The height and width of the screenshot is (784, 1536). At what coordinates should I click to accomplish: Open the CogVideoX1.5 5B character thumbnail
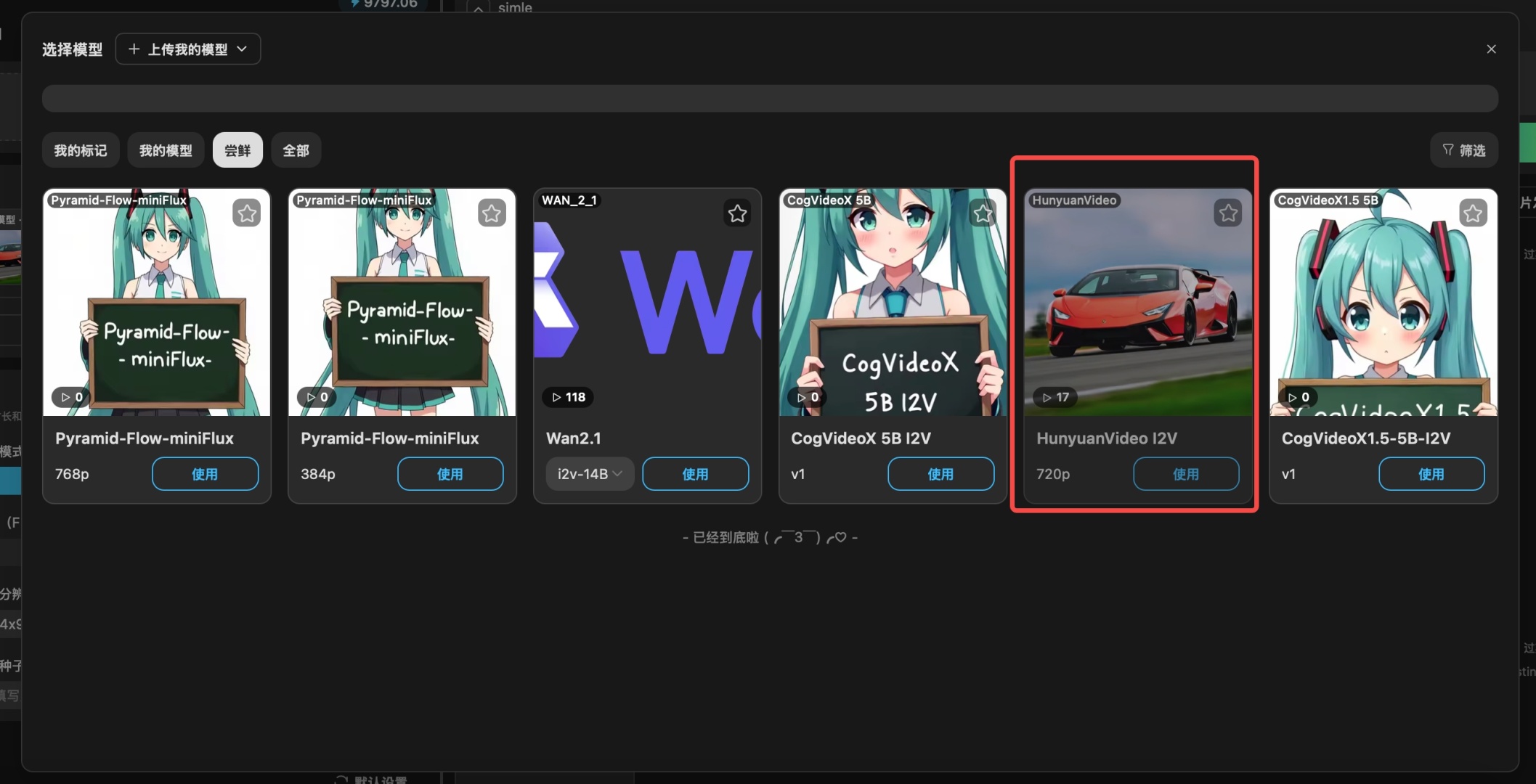pyautogui.click(x=1383, y=302)
